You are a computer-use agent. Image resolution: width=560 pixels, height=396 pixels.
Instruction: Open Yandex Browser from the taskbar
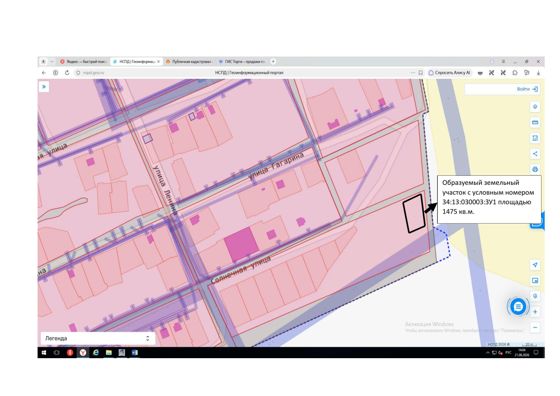click(83, 352)
